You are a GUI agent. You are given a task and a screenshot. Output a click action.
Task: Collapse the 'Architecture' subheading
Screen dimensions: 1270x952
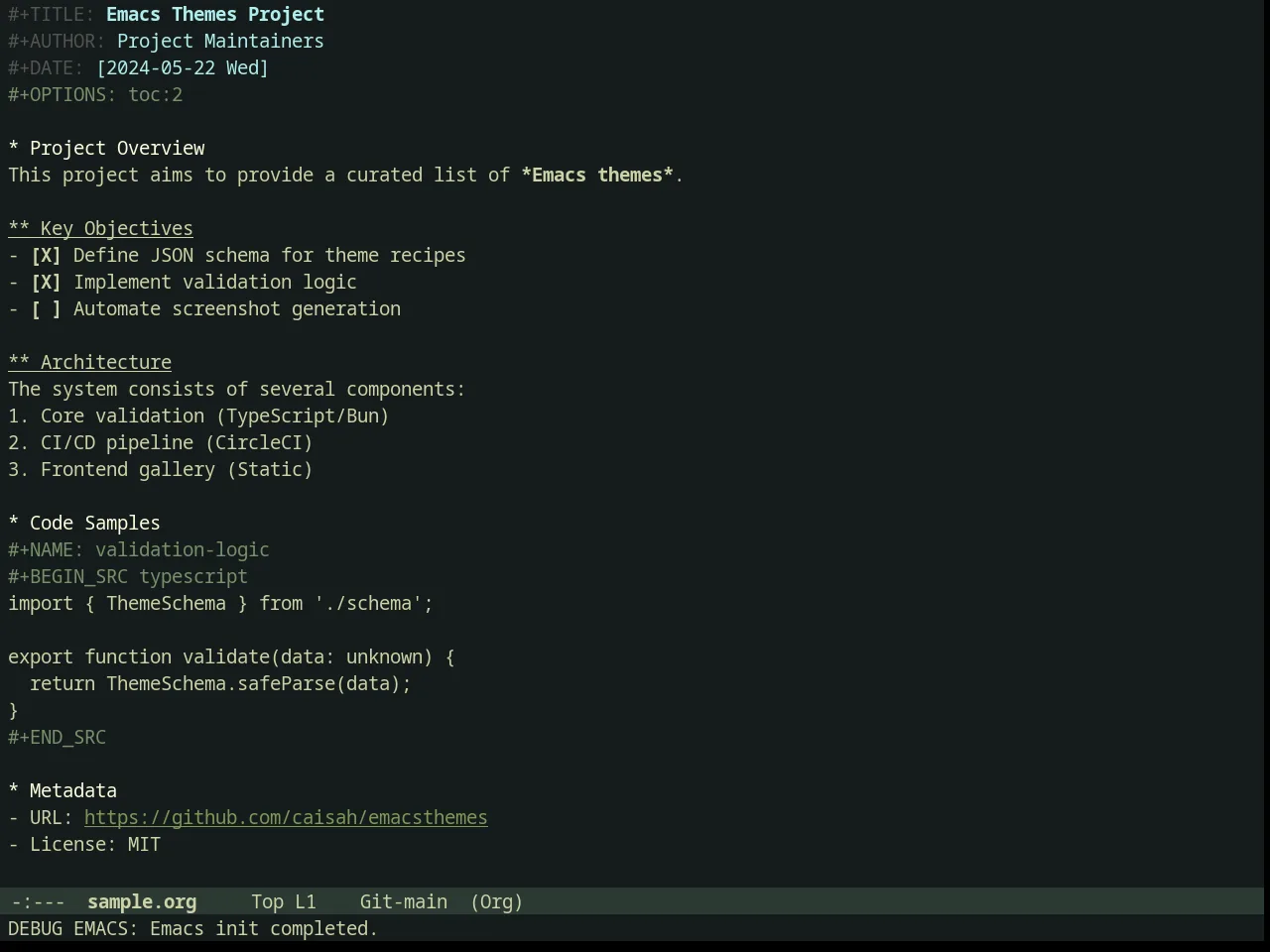tap(89, 363)
